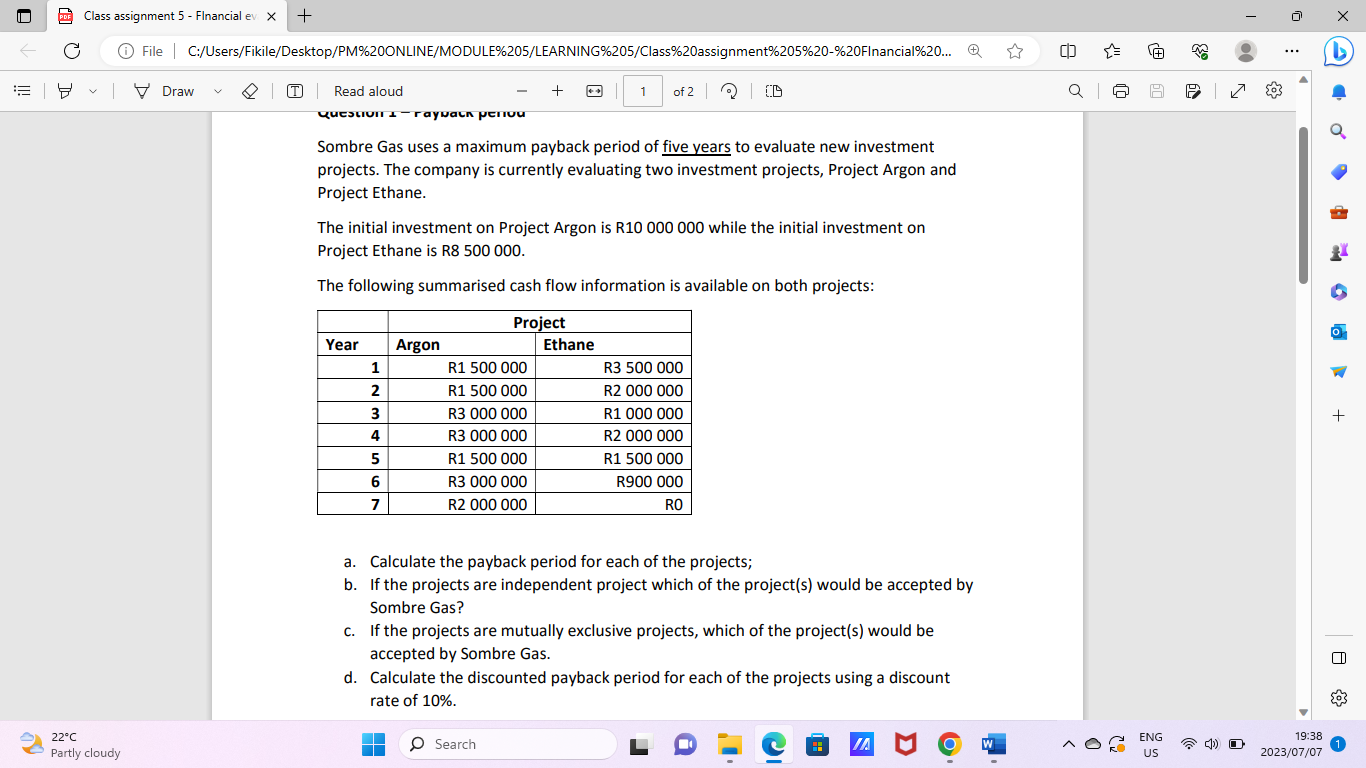Open sidebar Tools briefcase

(x=1338, y=211)
